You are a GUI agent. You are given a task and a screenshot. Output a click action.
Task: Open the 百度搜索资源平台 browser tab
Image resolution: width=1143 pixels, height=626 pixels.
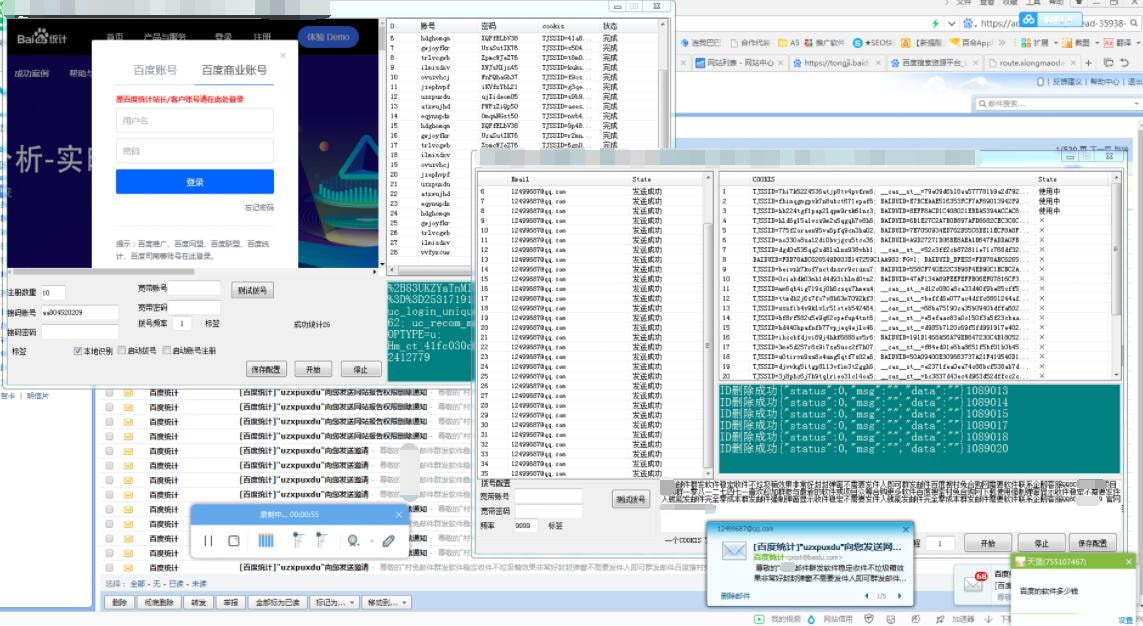(934, 63)
